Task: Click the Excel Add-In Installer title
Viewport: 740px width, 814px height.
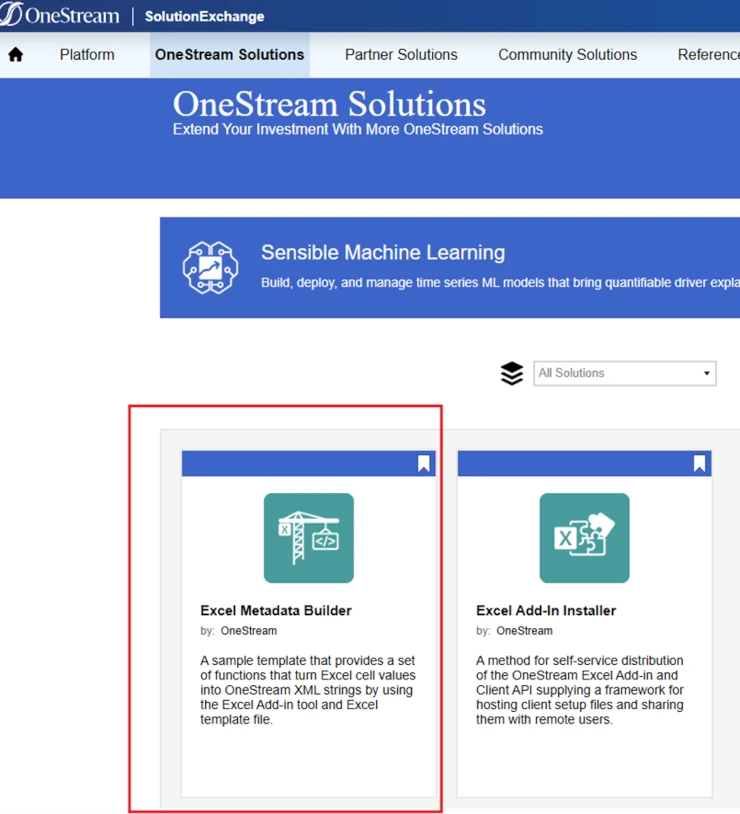Action: [x=546, y=610]
